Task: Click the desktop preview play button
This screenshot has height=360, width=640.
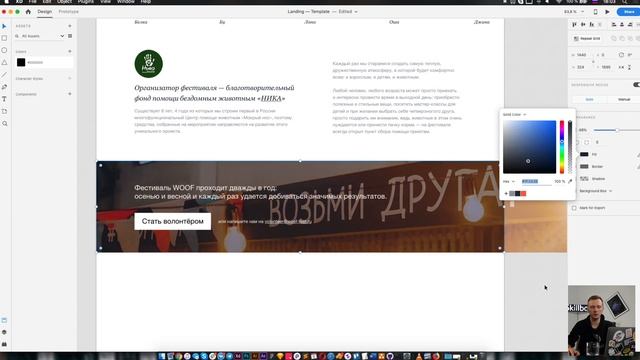Action: click(x=607, y=12)
